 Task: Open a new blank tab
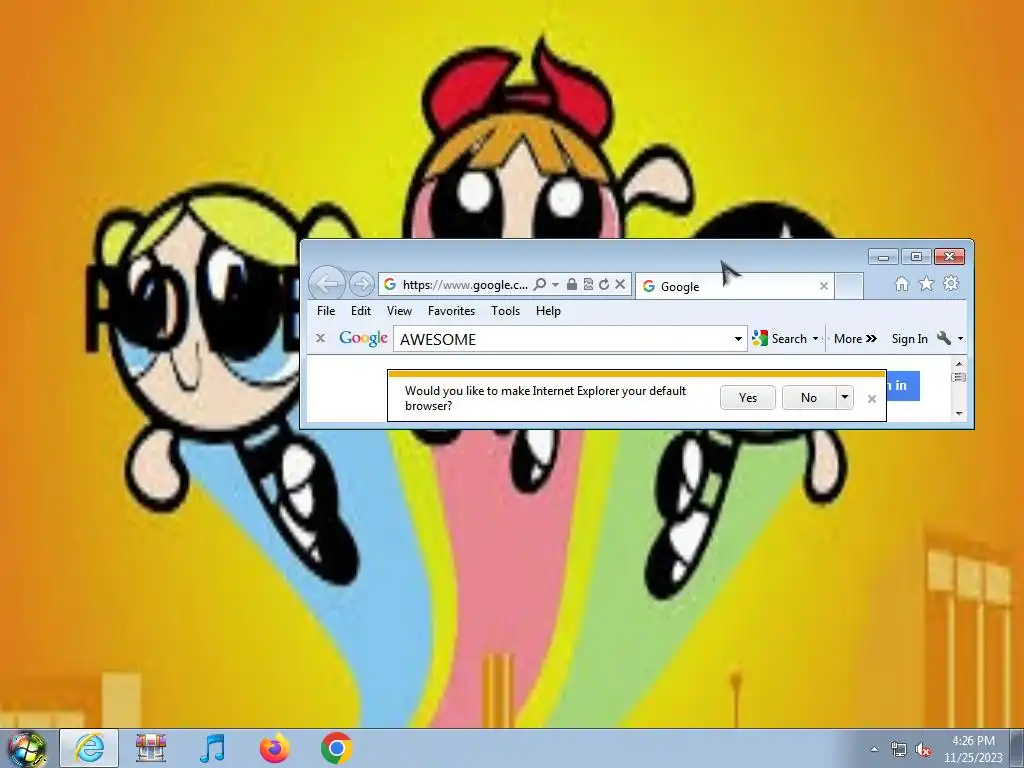click(849, 286)
